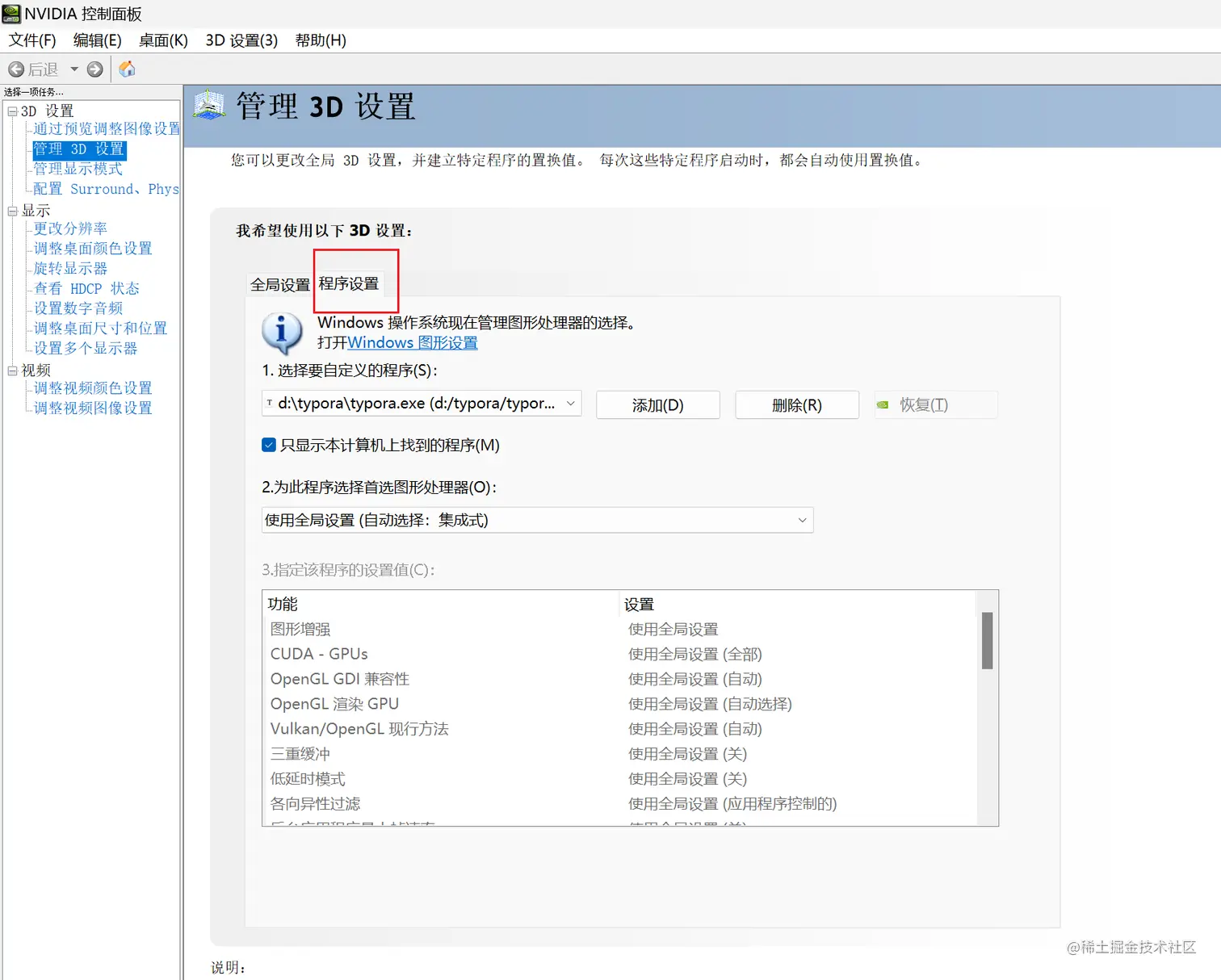The image size is (1221, 980).
Task: Select the 低延时模式 row
Action: [619, 780]
